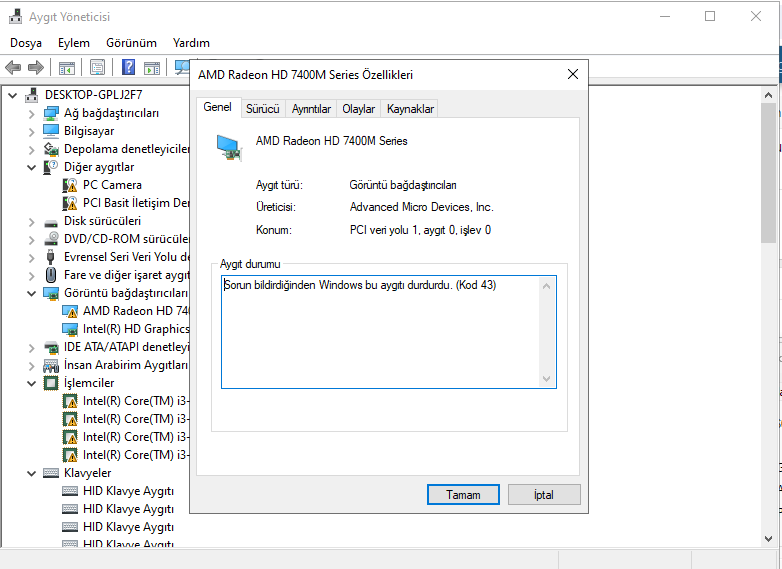Click the PCI veri yolu 1 location text
This screenshot has width=782, height=569.
coord(420,230)
